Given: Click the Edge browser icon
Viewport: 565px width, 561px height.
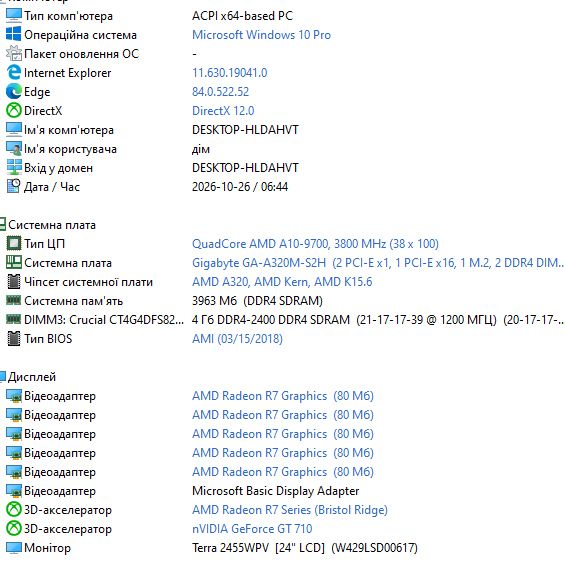Looking at the screenshot, I should tap(14, 92).
